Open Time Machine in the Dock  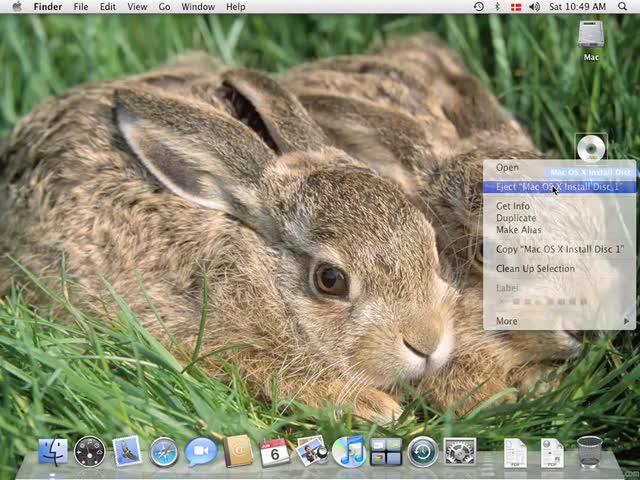(422, 452)
